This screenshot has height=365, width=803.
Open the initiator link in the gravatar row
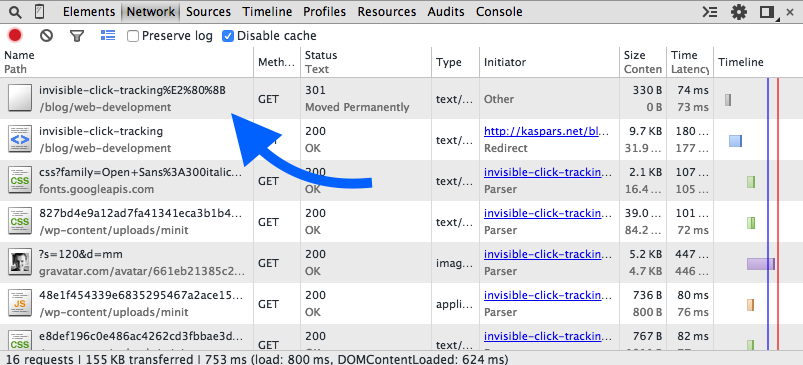547,254
